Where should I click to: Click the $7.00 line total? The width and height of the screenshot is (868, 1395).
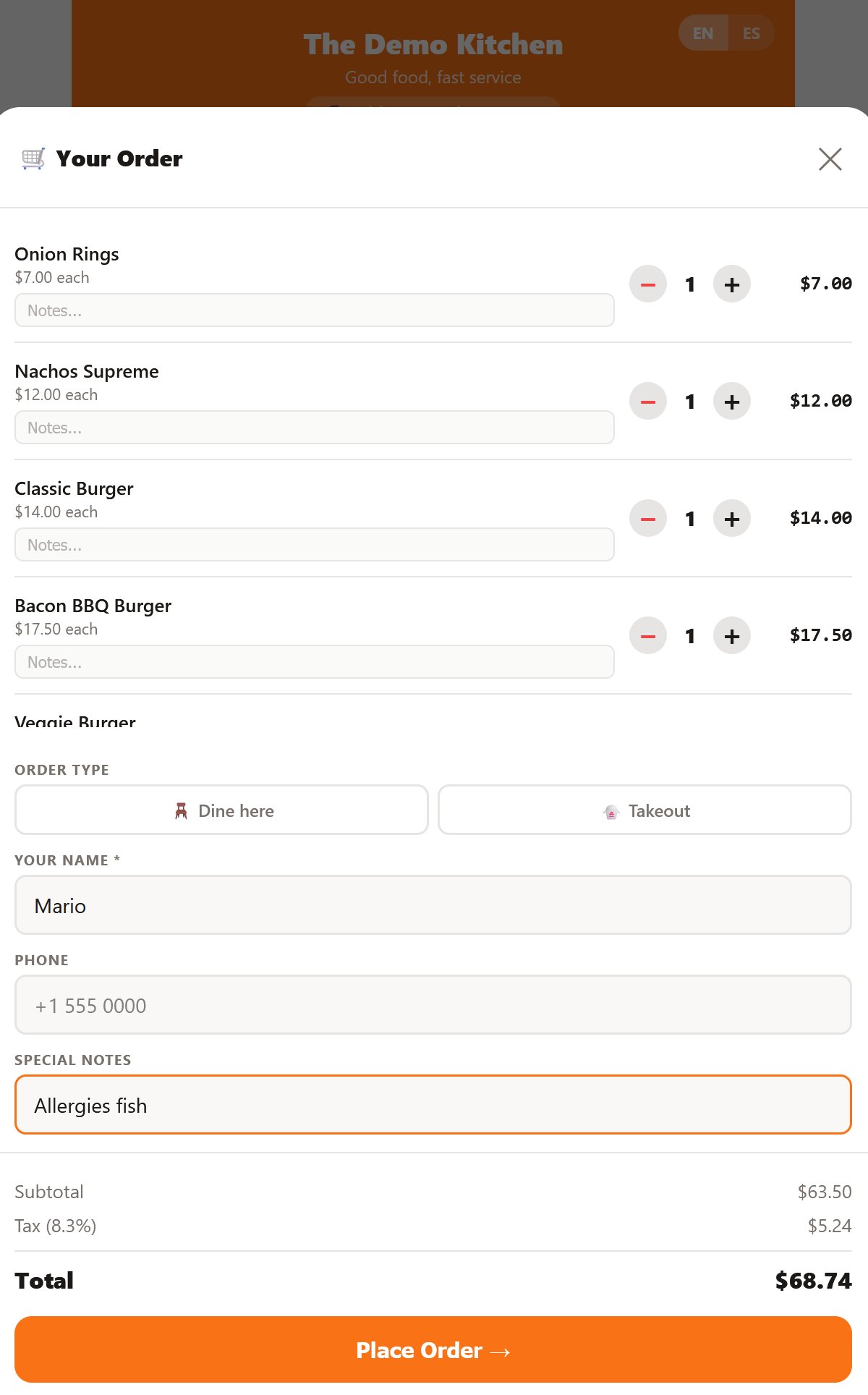tap(825, 284)
